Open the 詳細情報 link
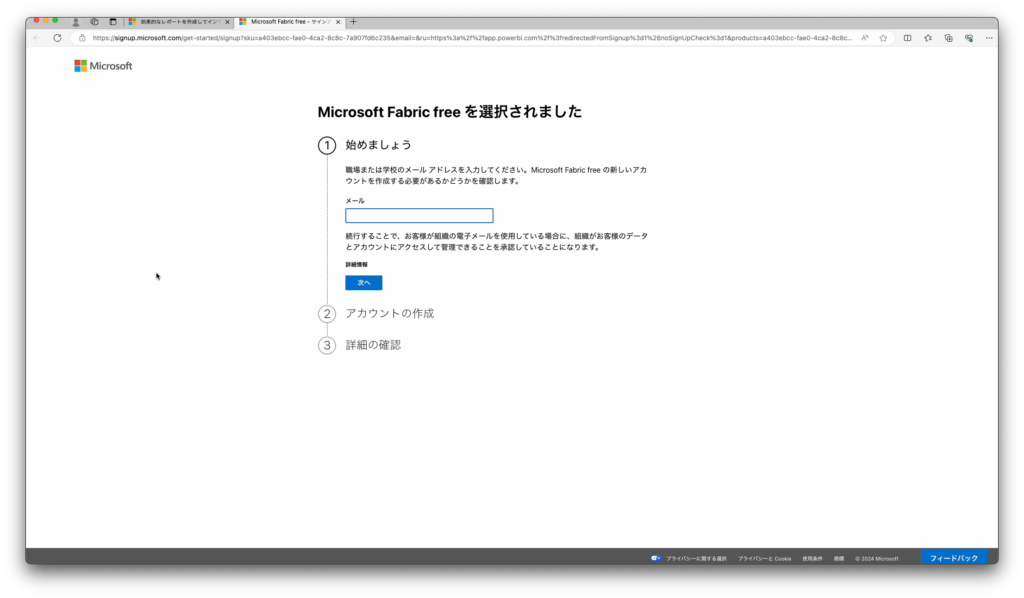The height and width of the screenshot is (598, 1024). [x=356, y=264]
